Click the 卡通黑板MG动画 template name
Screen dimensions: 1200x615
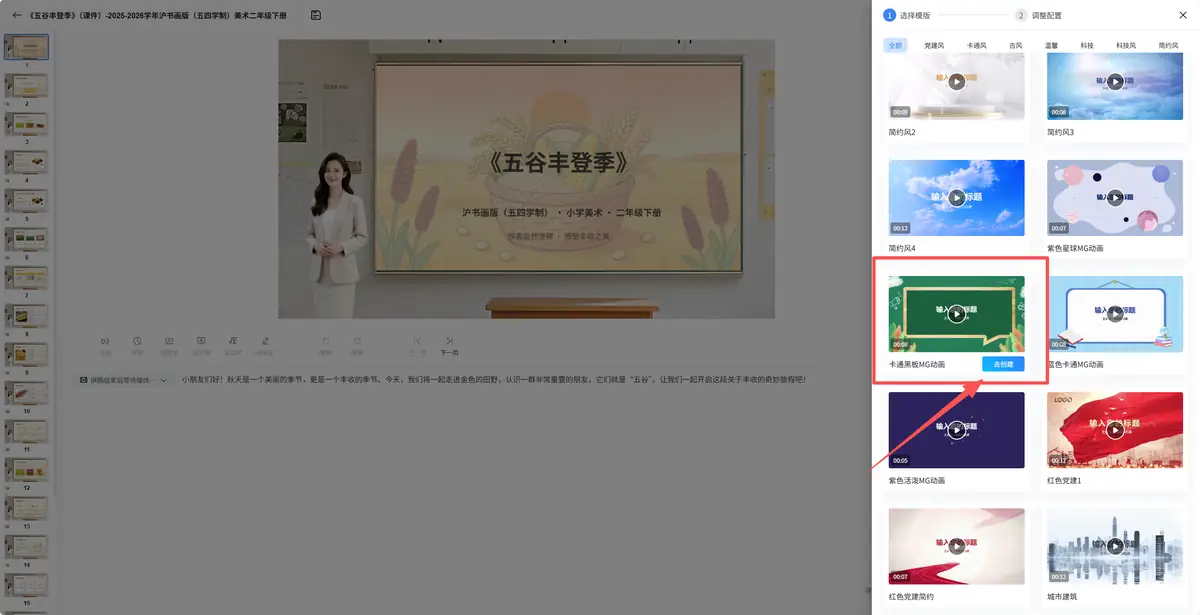[917, 364]
